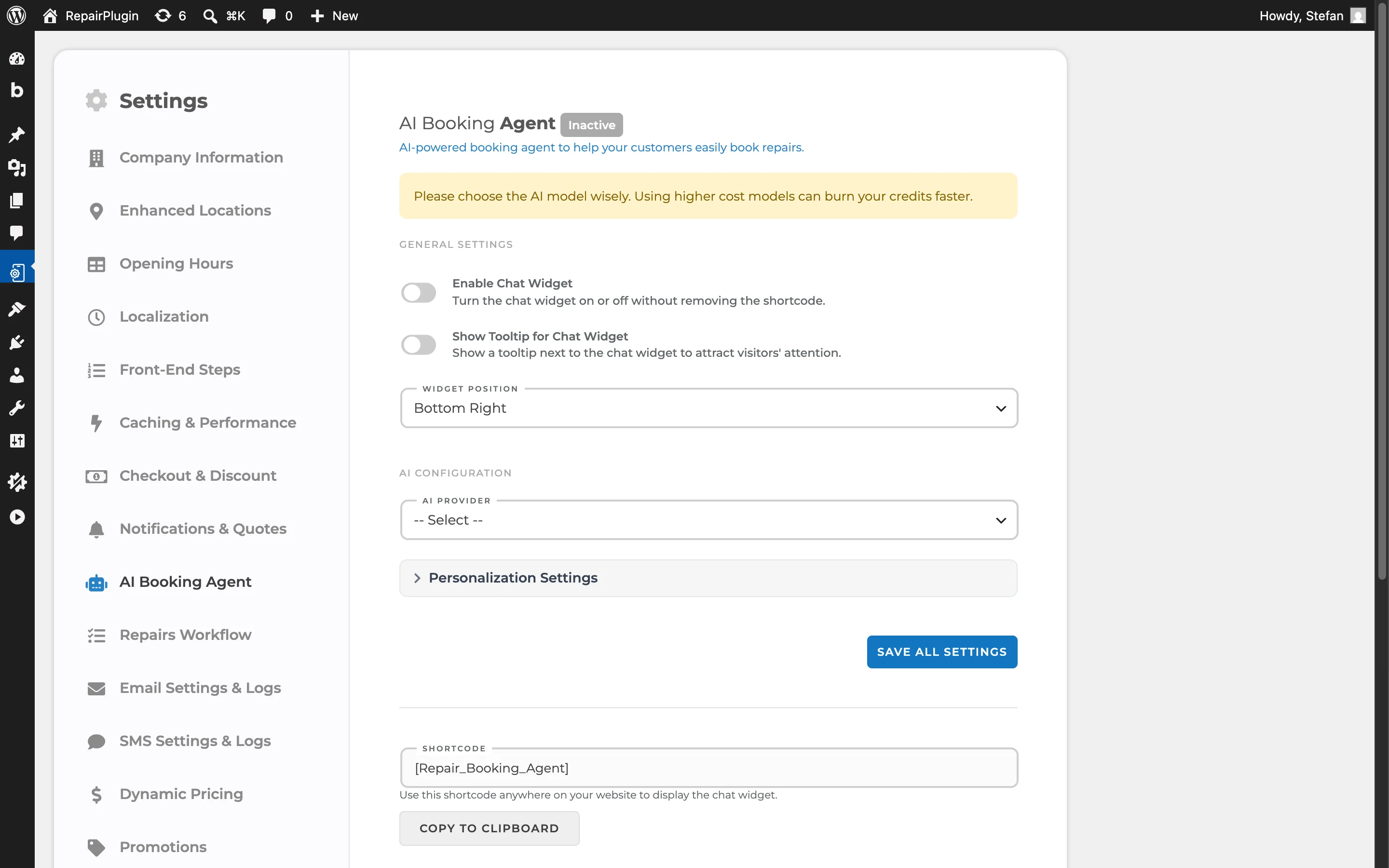Open the Plugins plug icon in sidebar

pyautogui.click(x=17, y=342)
